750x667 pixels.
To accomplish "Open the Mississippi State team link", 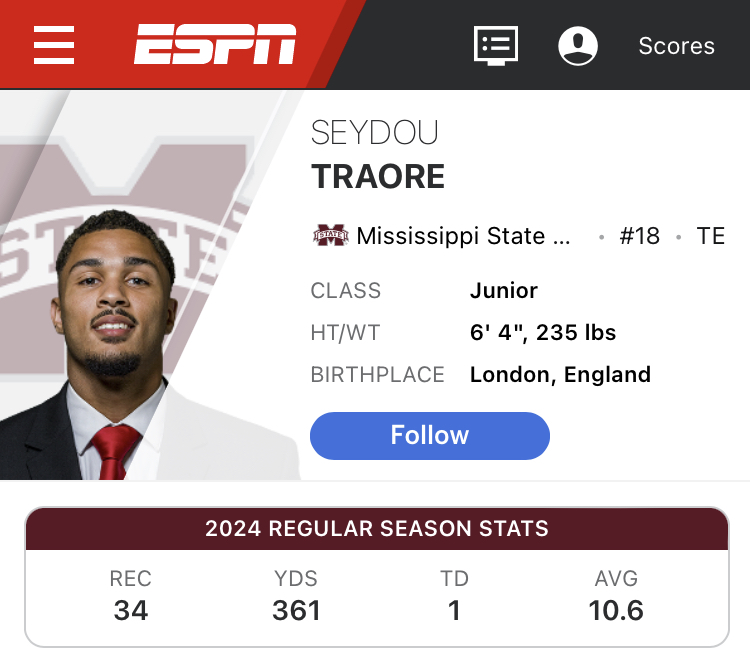I will 463,236.
